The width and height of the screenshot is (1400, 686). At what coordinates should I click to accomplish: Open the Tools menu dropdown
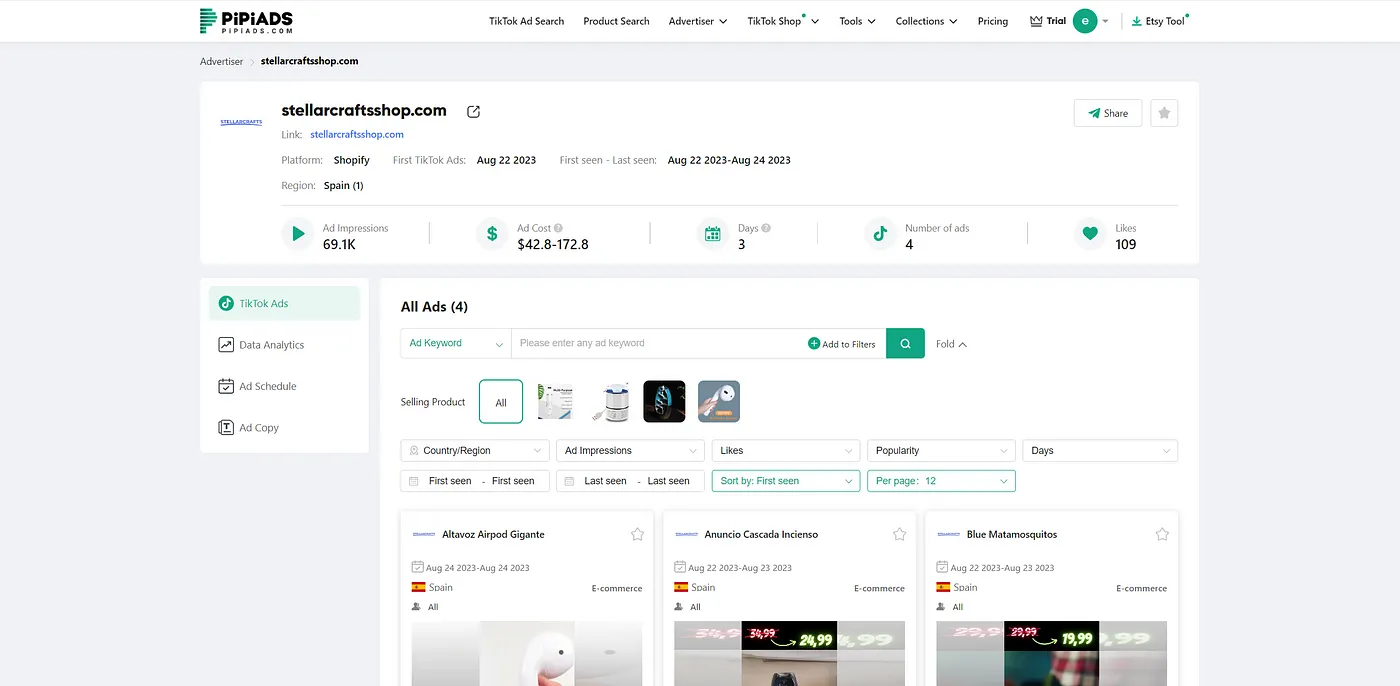coord(857,21)
